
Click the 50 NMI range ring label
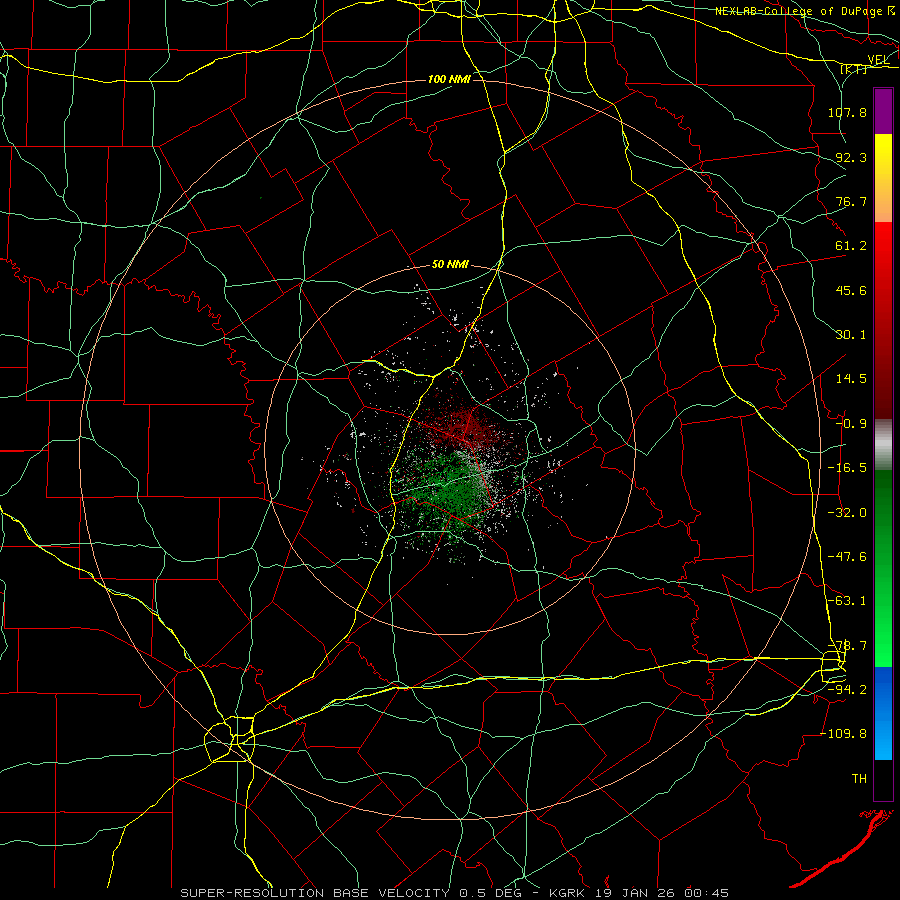pyautogui.click(x=451, y=265)
